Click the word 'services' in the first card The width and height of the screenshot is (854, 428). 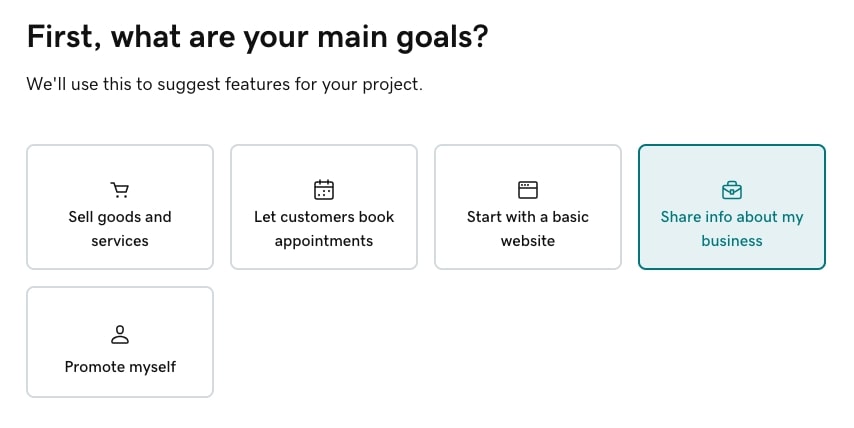click(x=120, y=241)
